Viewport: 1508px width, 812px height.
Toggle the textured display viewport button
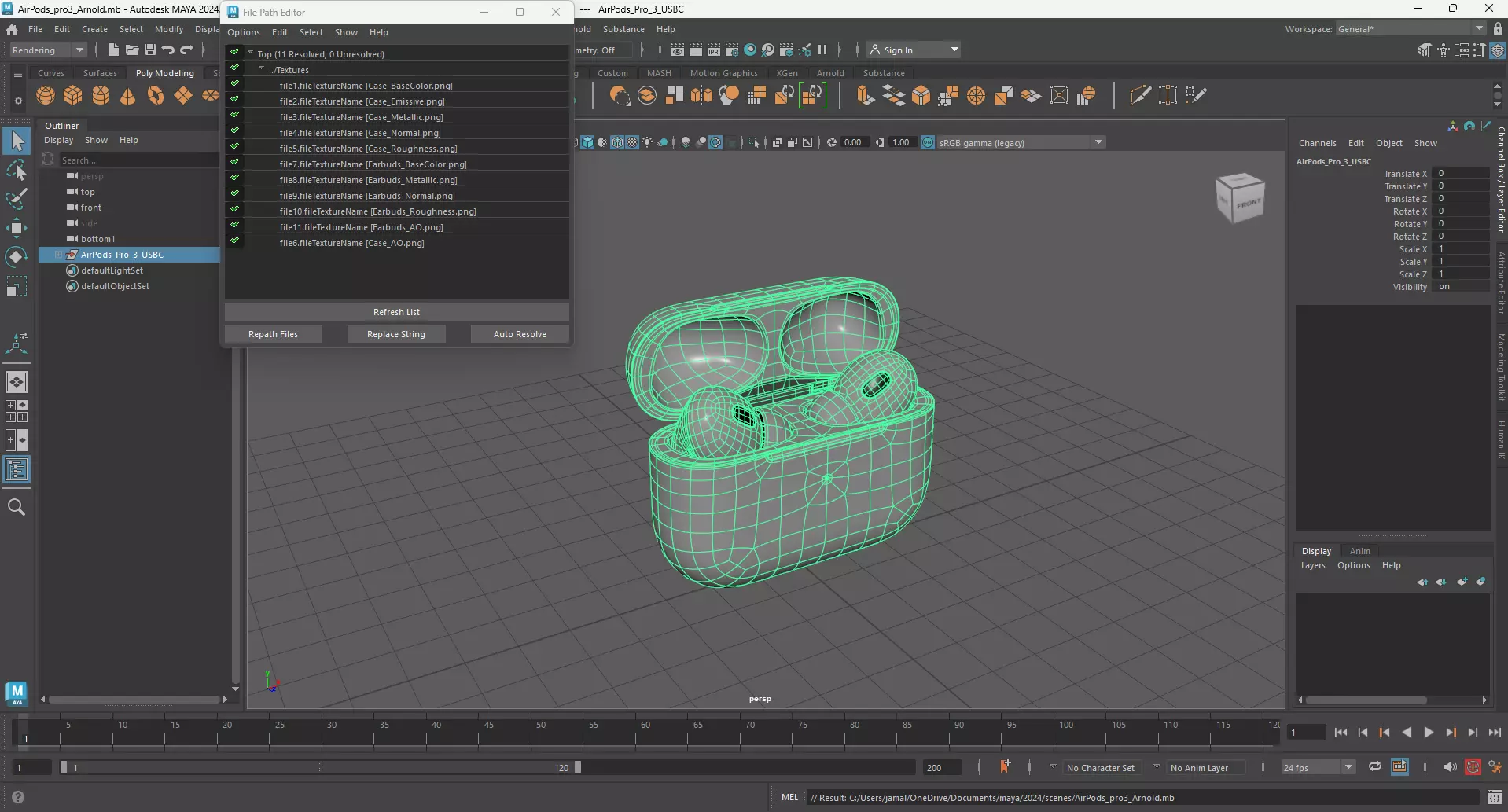tap(632, 142)
